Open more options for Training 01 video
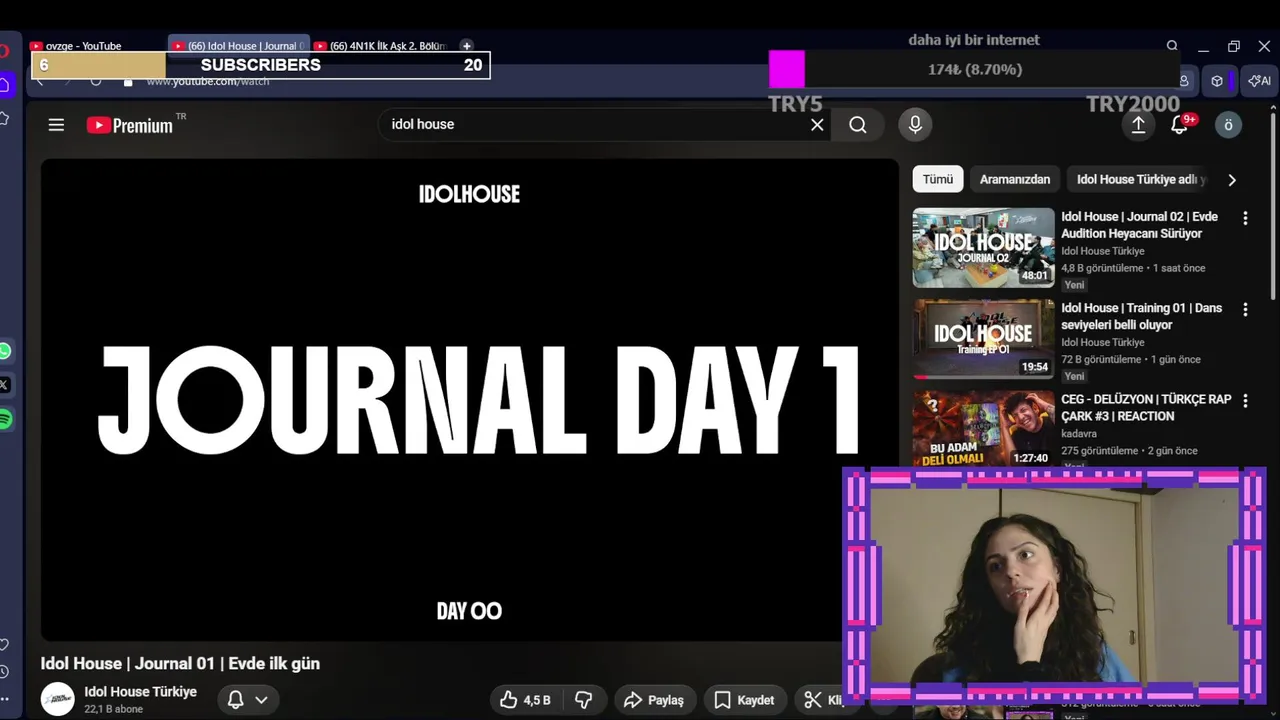This screenshot has width=1280, height=720. 1245,310
